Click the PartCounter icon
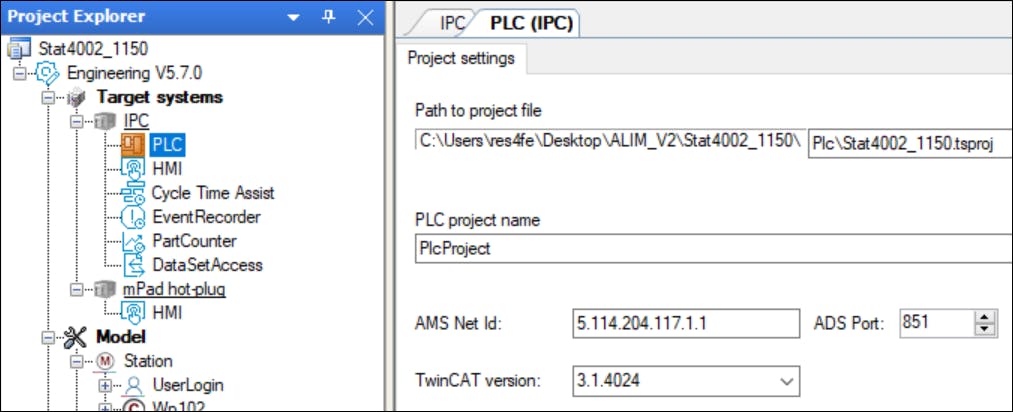Viewport: 1013px width, 412px height. pyautogui.click(x=133, y=241)
